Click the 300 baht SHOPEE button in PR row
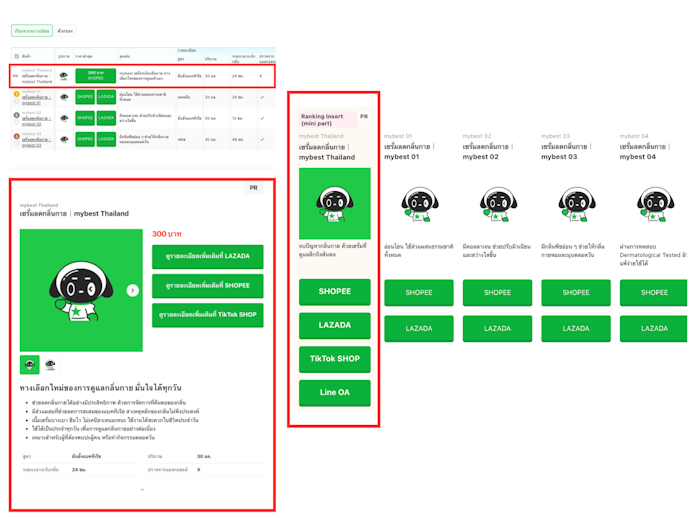690x518 pixels. point(95,76)
